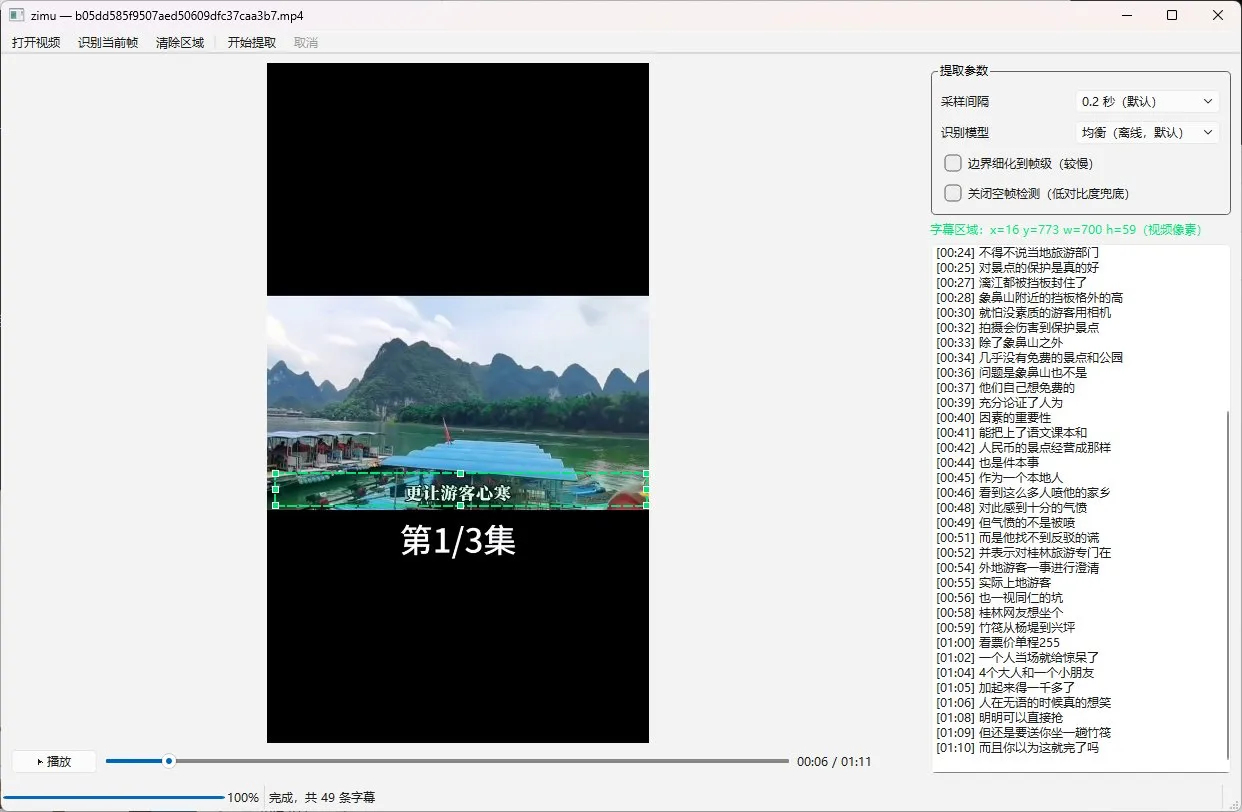1242x812 pixels.
Task: Select subtitle line [00:56] 也一视同仁的坑
Action: (999, 597)
